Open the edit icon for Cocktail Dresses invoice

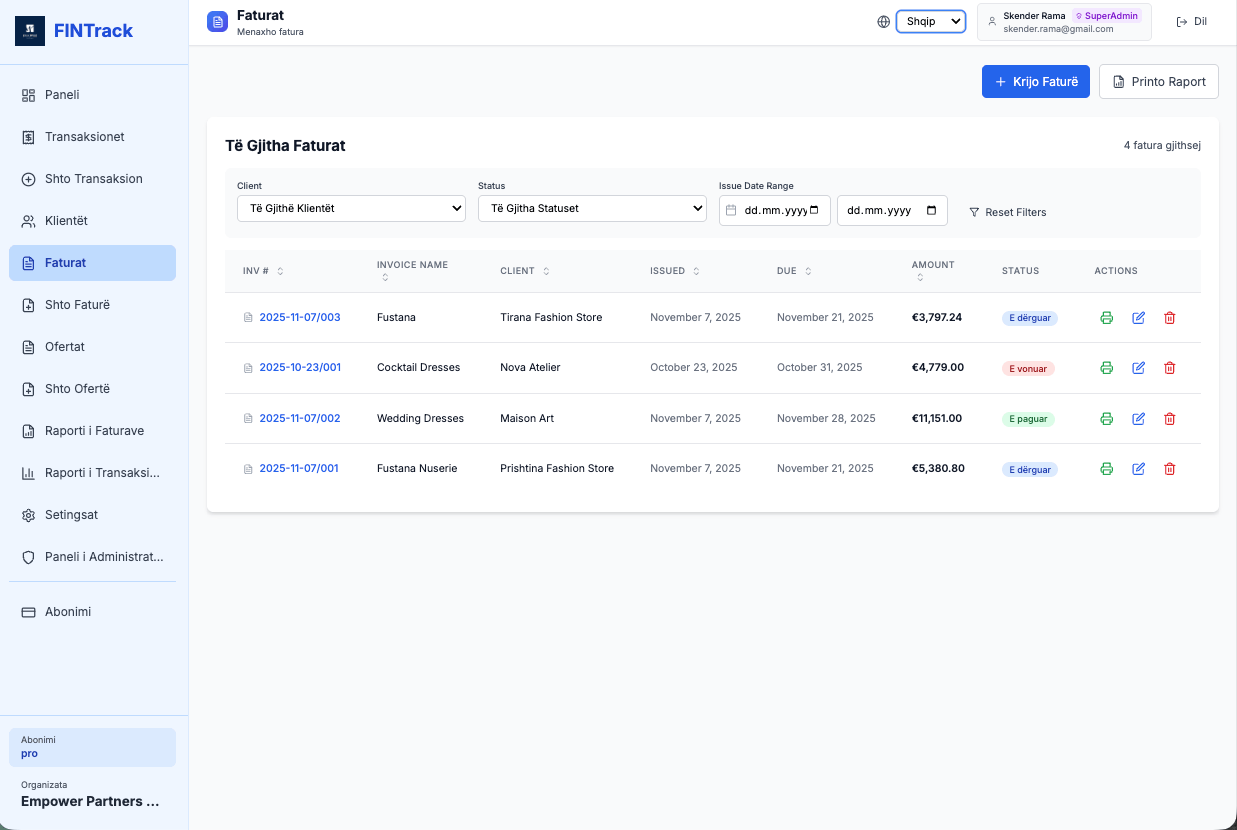click(1138, 367)
